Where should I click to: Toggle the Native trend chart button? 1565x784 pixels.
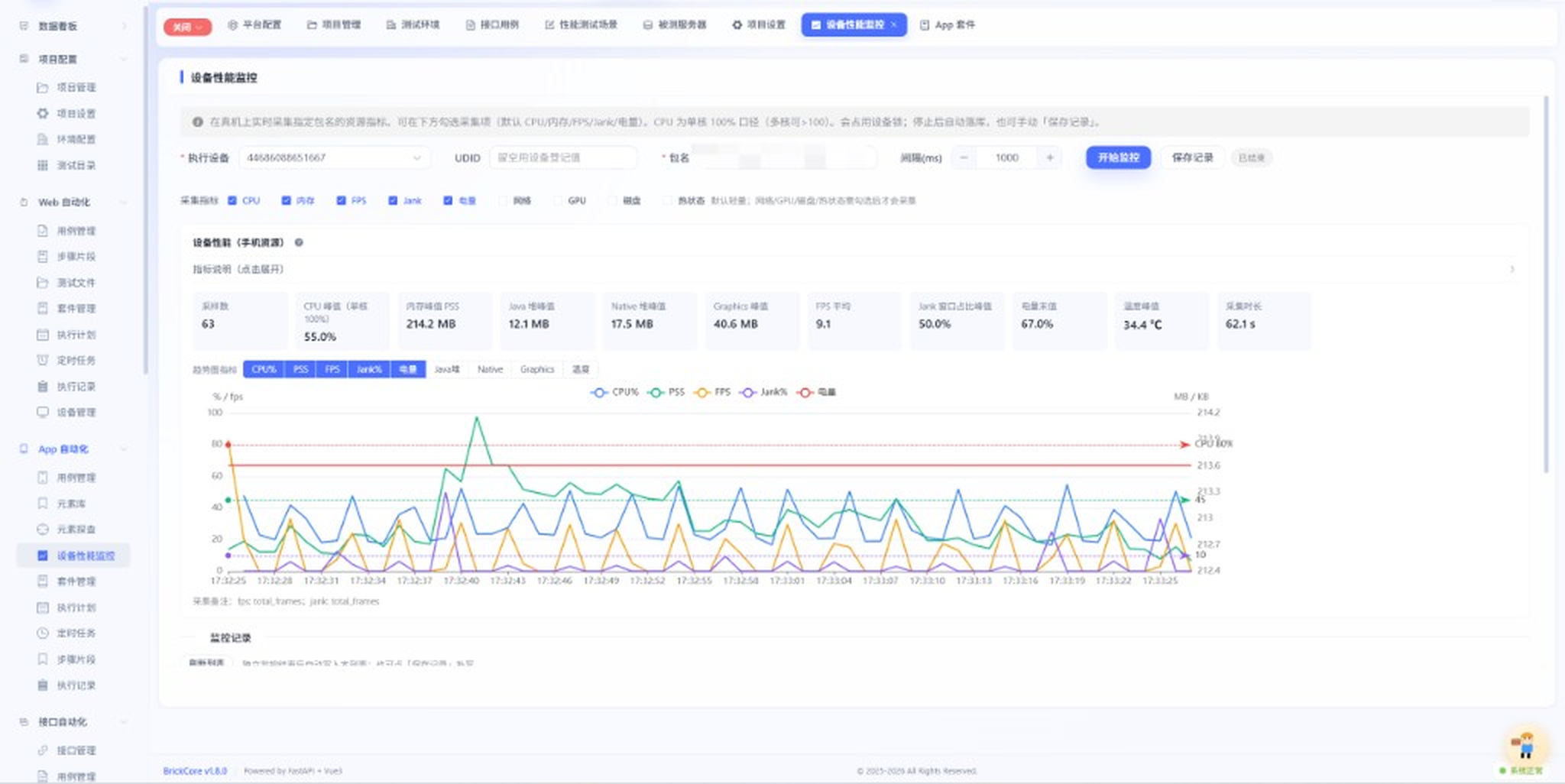[490, 370]
